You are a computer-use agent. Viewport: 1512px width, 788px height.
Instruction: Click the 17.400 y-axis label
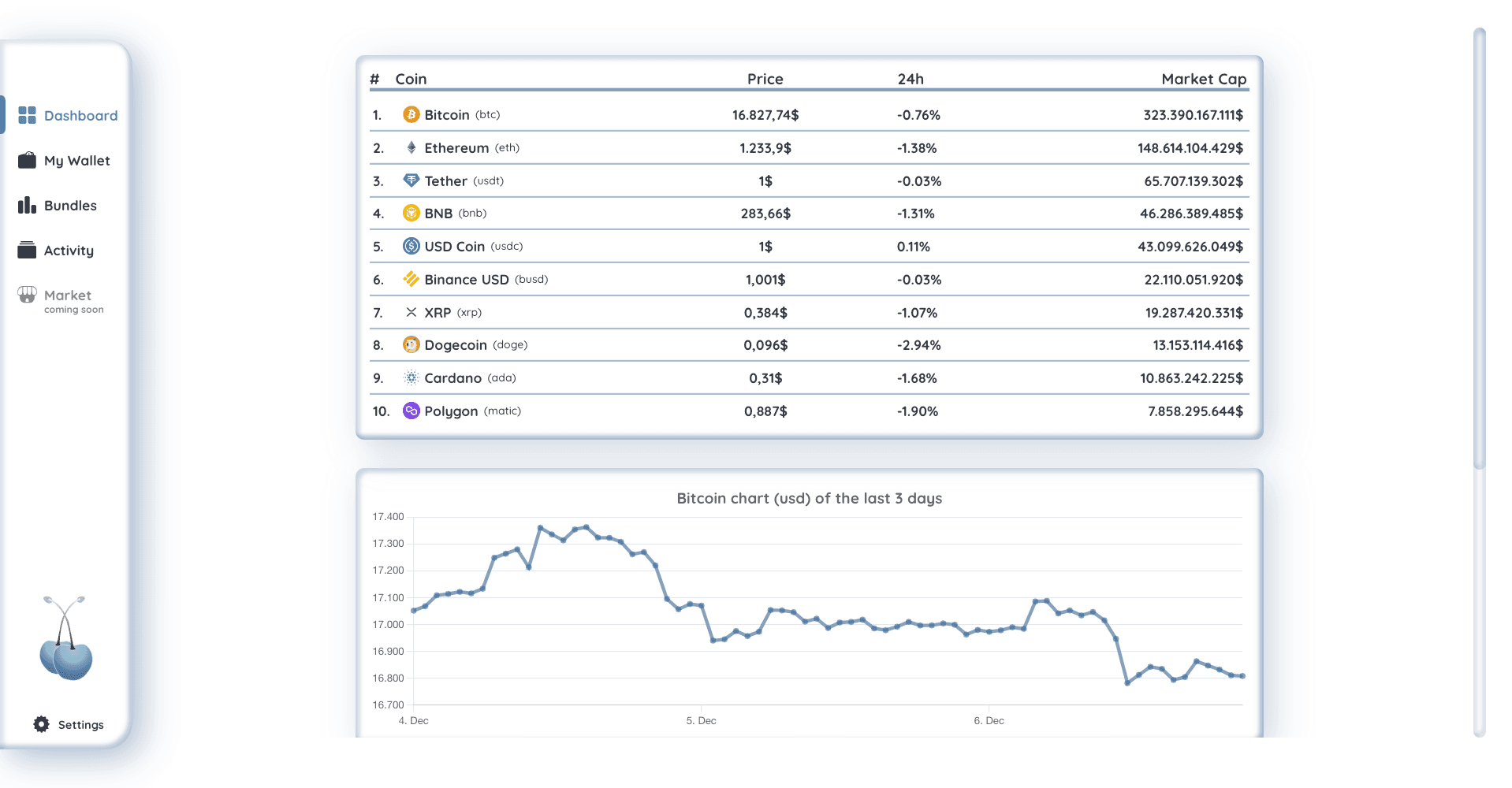[388, 517]
